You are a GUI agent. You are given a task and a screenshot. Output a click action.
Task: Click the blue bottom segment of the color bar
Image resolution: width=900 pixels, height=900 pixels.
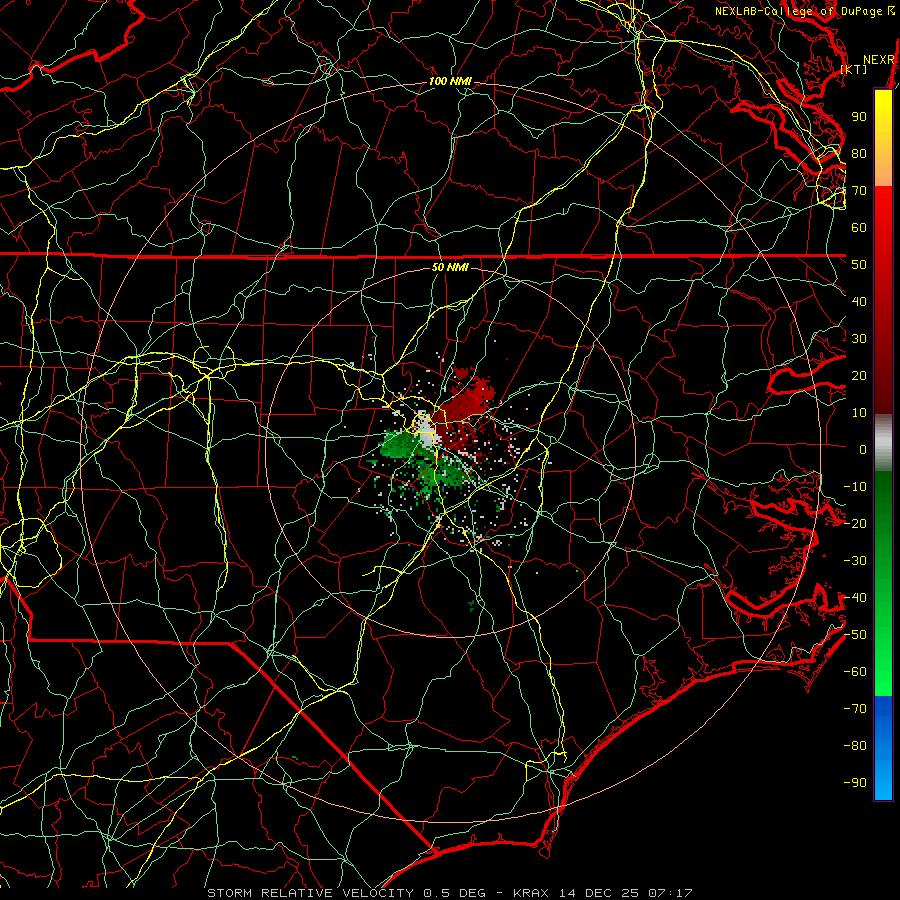click(883, 748)
